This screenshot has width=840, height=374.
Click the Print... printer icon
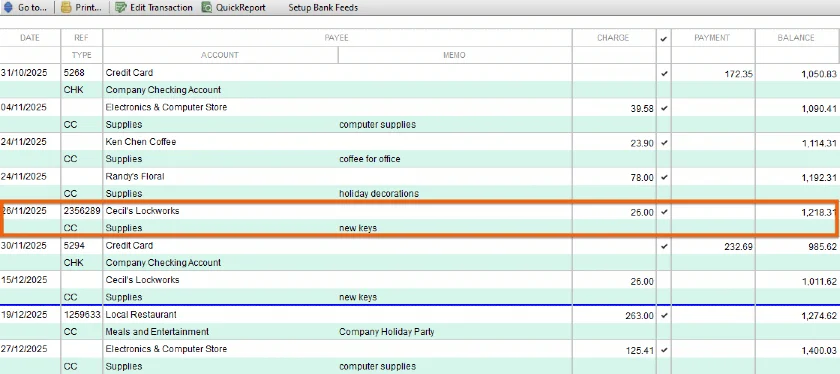tap(66, 8)
